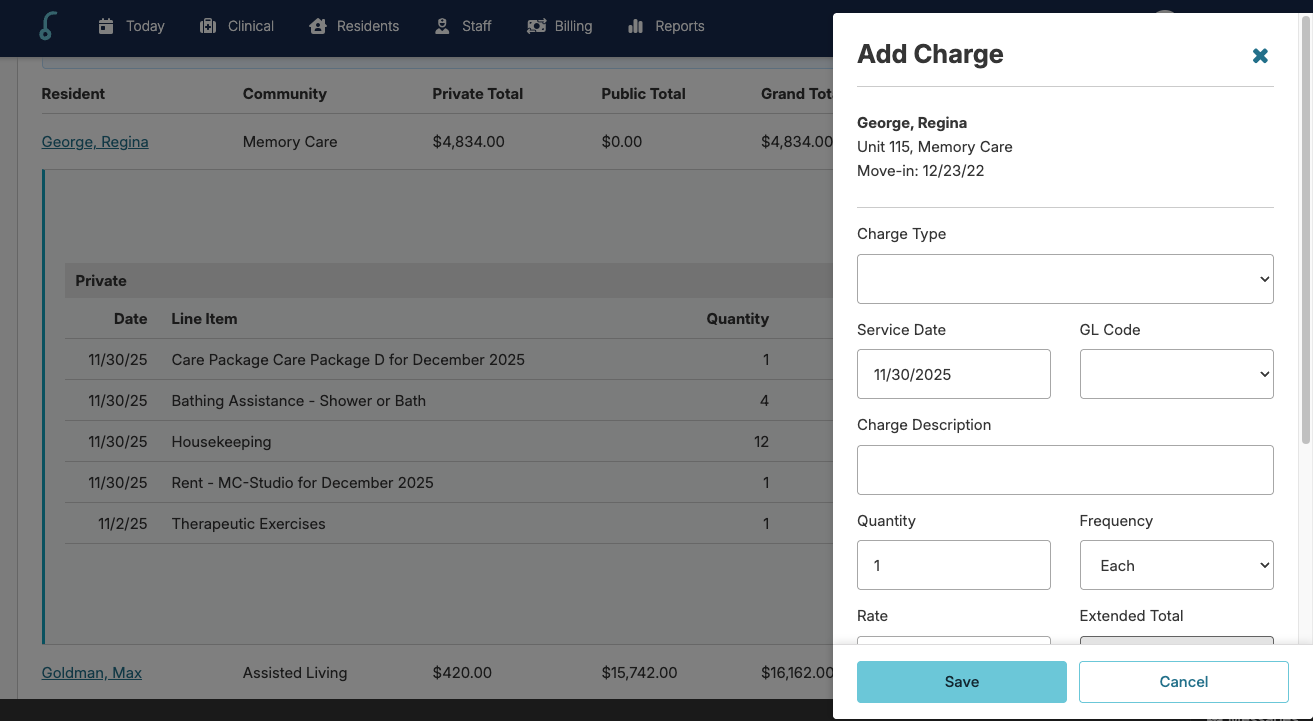Click the Clinical medical icon
The width and height of the screenshot is (1313, 721).
tap(208, 26)
